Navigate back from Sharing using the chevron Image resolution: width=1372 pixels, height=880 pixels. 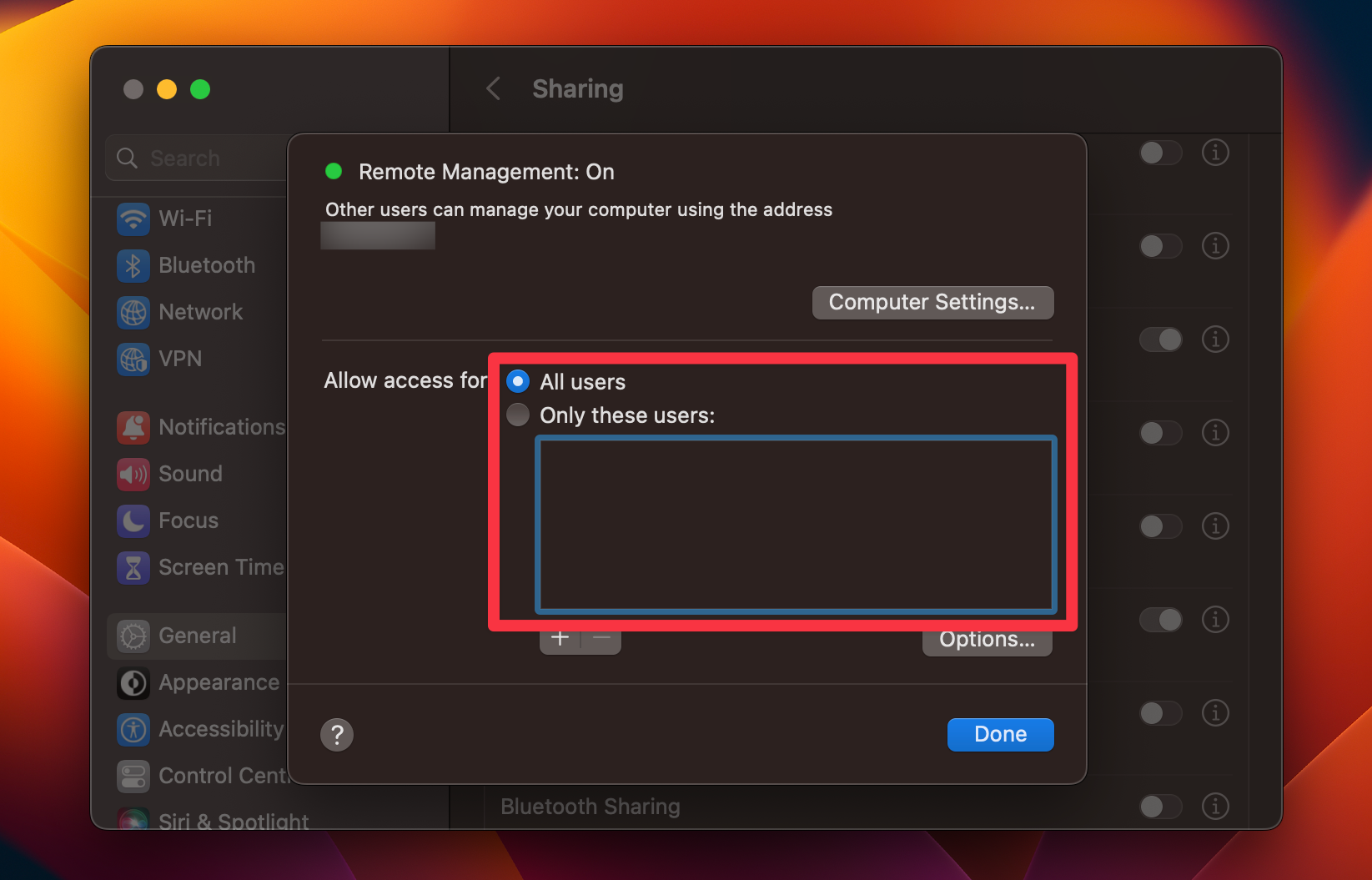click(493, 88)
